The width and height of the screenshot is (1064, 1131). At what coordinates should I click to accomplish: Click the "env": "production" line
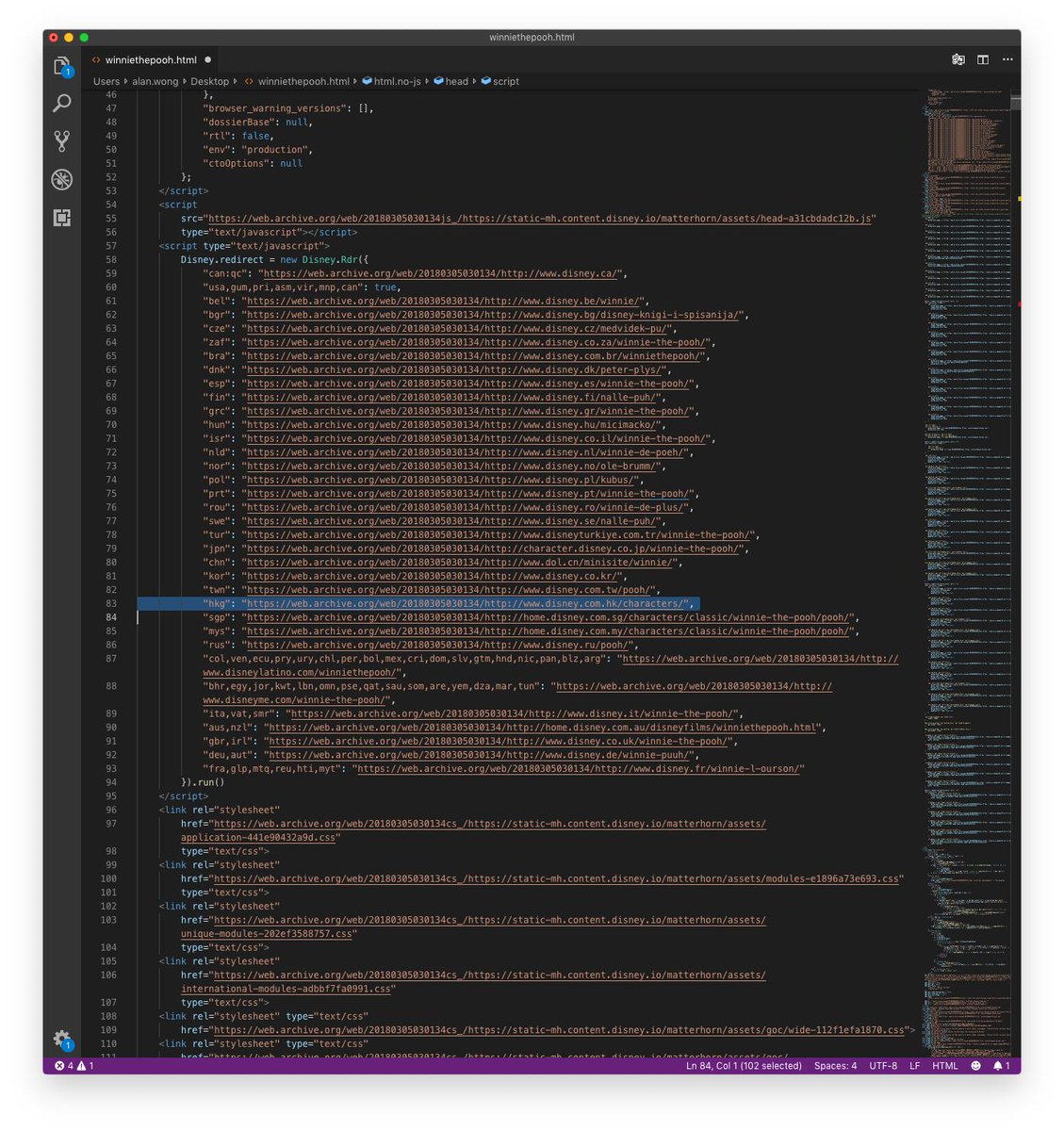pyautogui.click(x=256, y=150)
